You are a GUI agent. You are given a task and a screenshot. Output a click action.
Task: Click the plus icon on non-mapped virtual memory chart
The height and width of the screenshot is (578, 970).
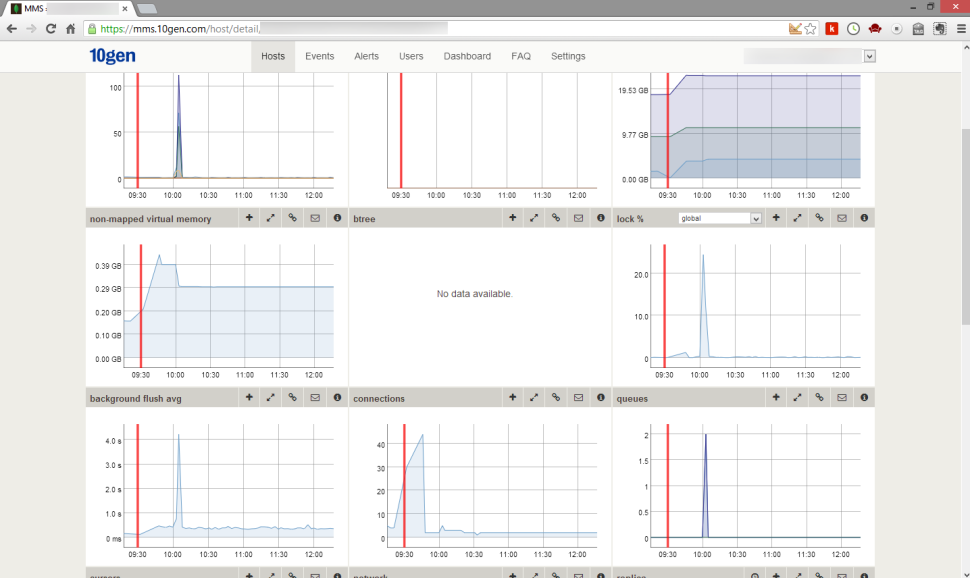coord(249,218)
